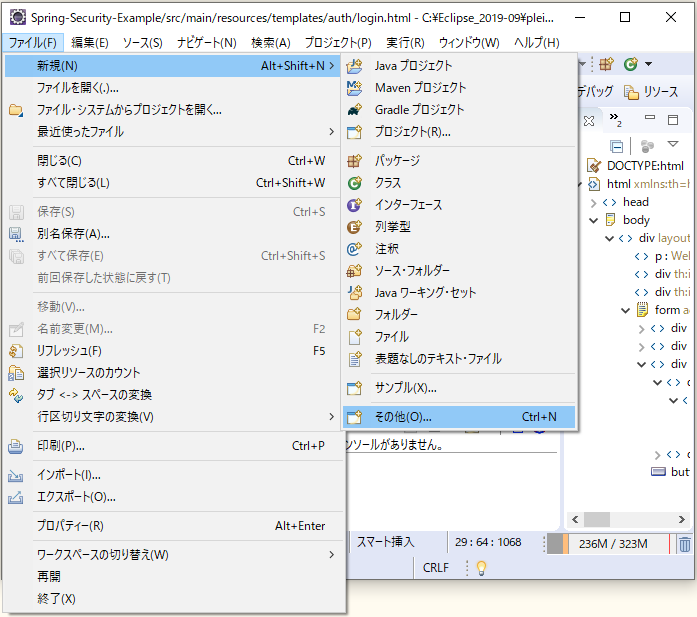This screenshot has height=617, width=697.
Task: Open the 編集(E) menu
Action: (x=89, y=43)
